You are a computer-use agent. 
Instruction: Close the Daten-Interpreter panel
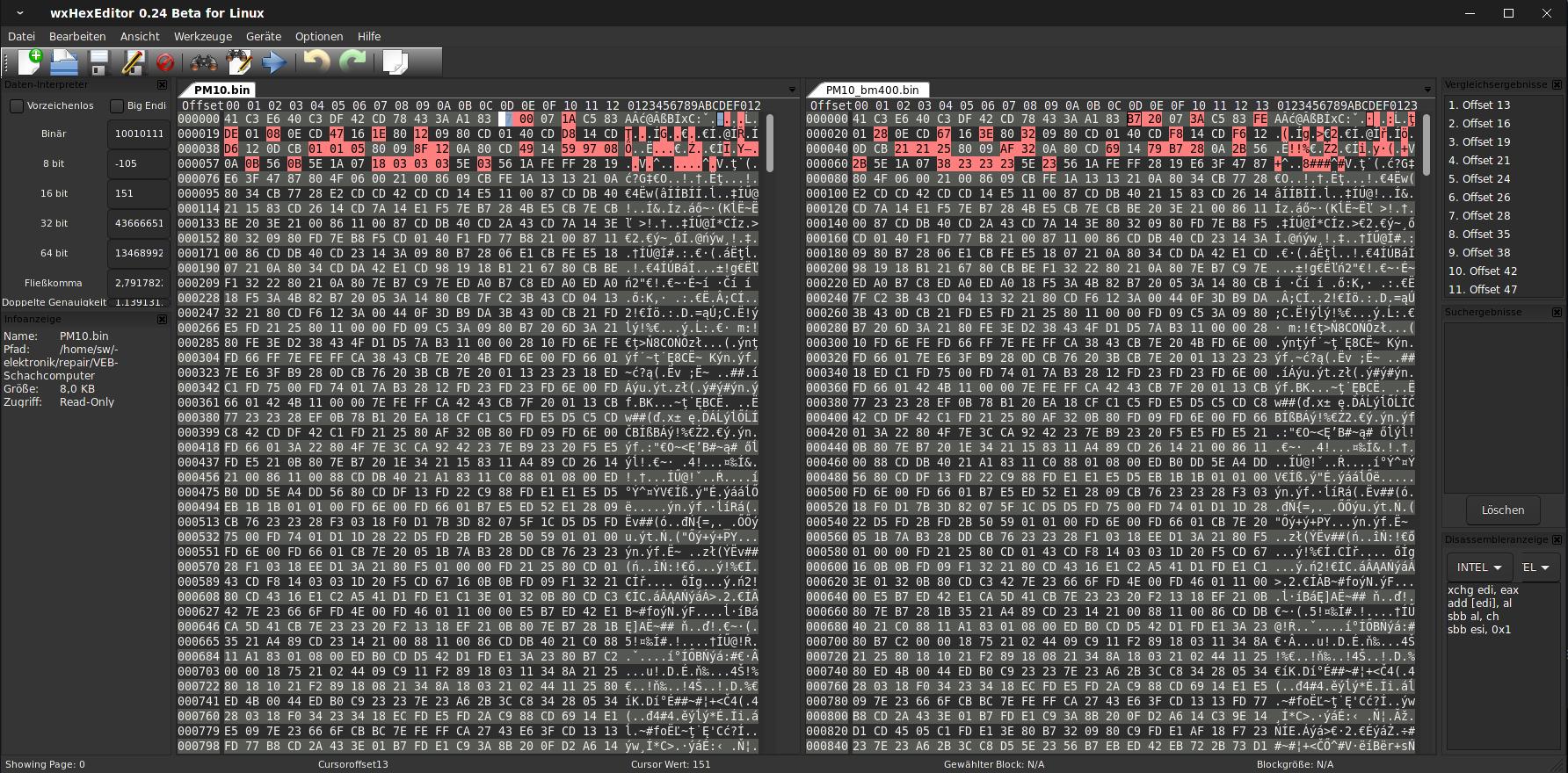pos(162,85)
